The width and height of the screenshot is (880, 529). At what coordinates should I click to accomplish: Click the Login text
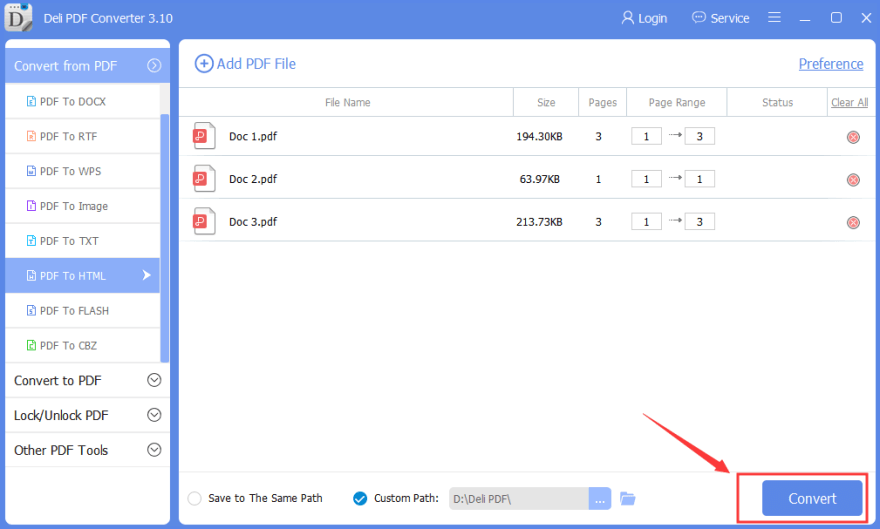653,19
